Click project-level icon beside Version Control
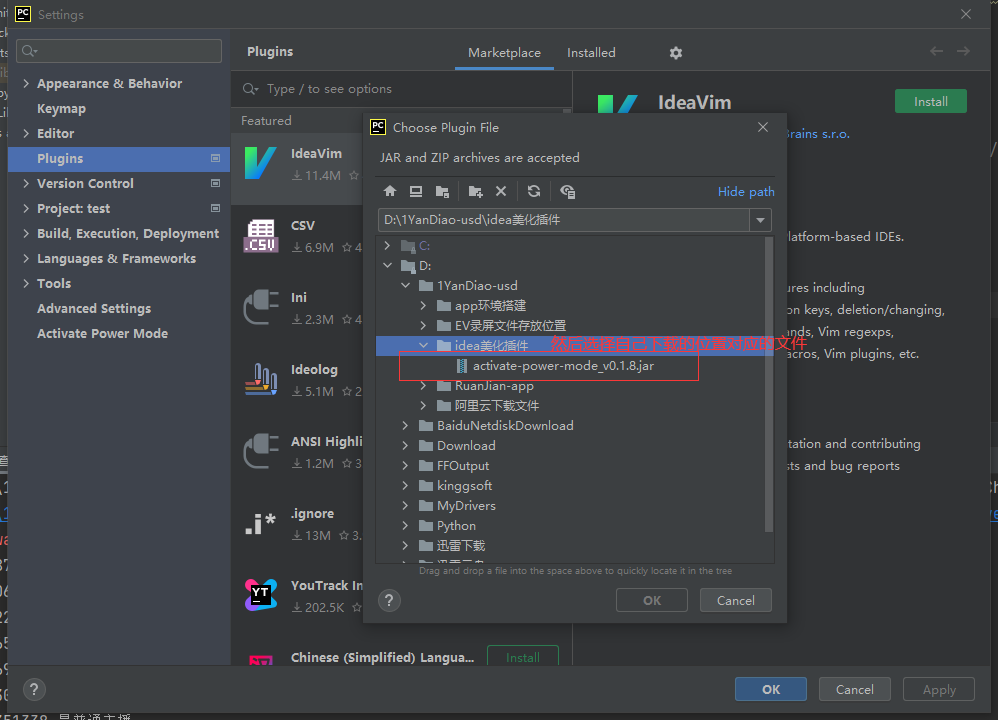 216,183
